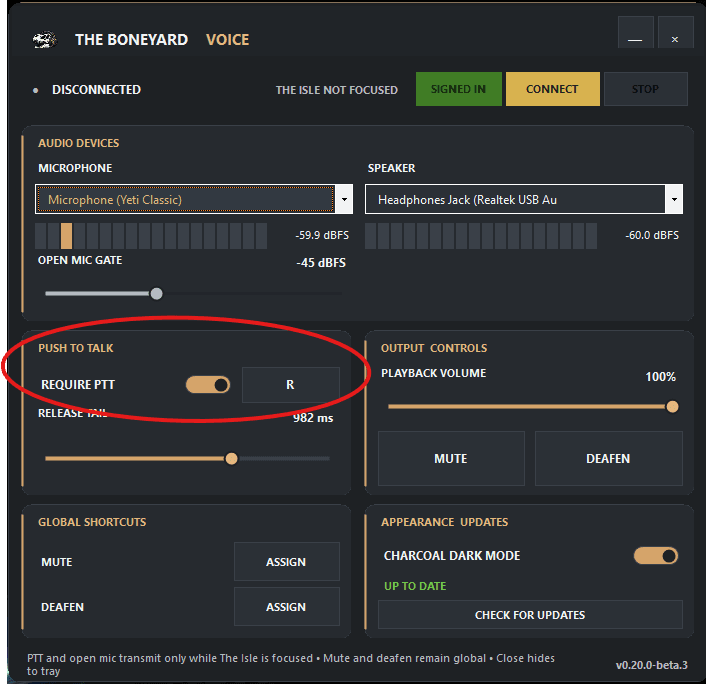The image size is (706, 684).
Task: Click the DEAFEN output button
Action: tap(608, 458)
